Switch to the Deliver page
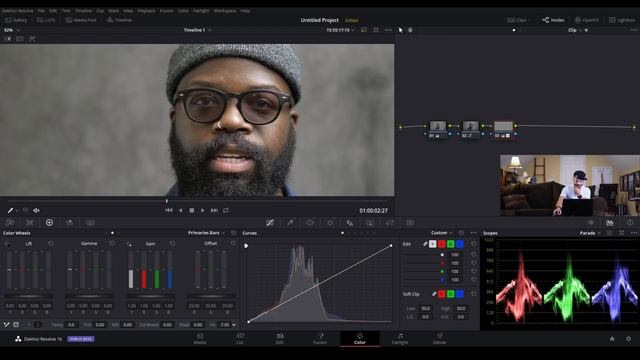Screen dimensions: 640x360 440,339
